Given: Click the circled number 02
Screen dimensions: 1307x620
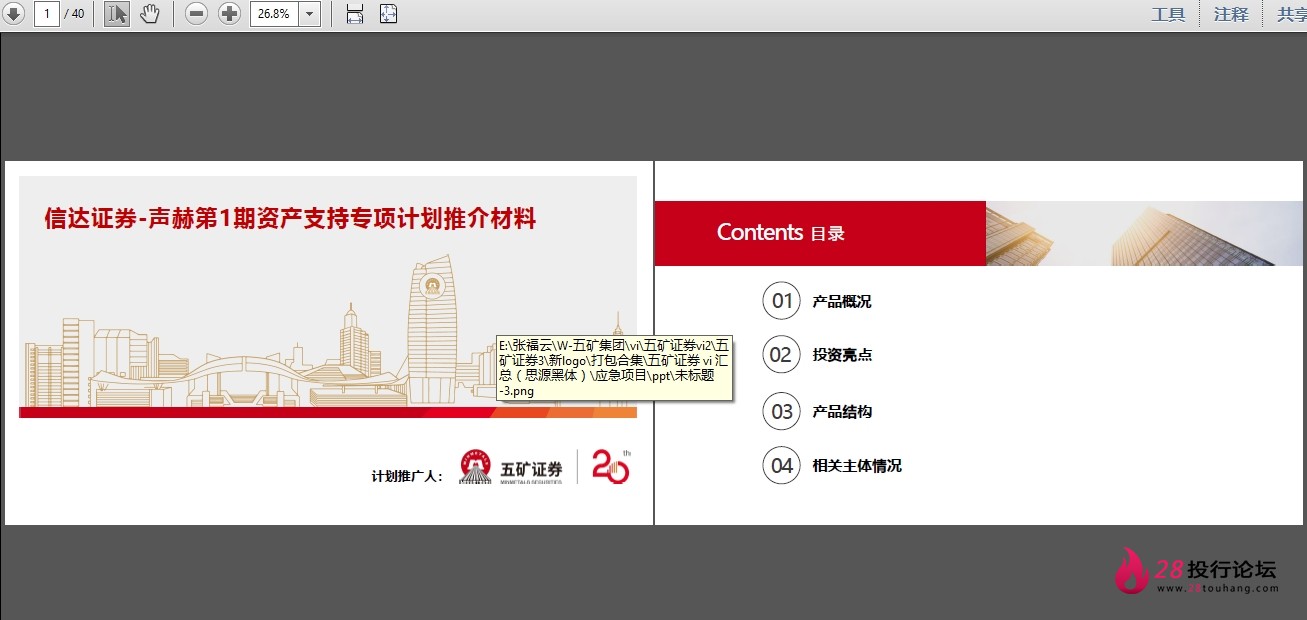Looking at the screenshot, I should point(782,355).
